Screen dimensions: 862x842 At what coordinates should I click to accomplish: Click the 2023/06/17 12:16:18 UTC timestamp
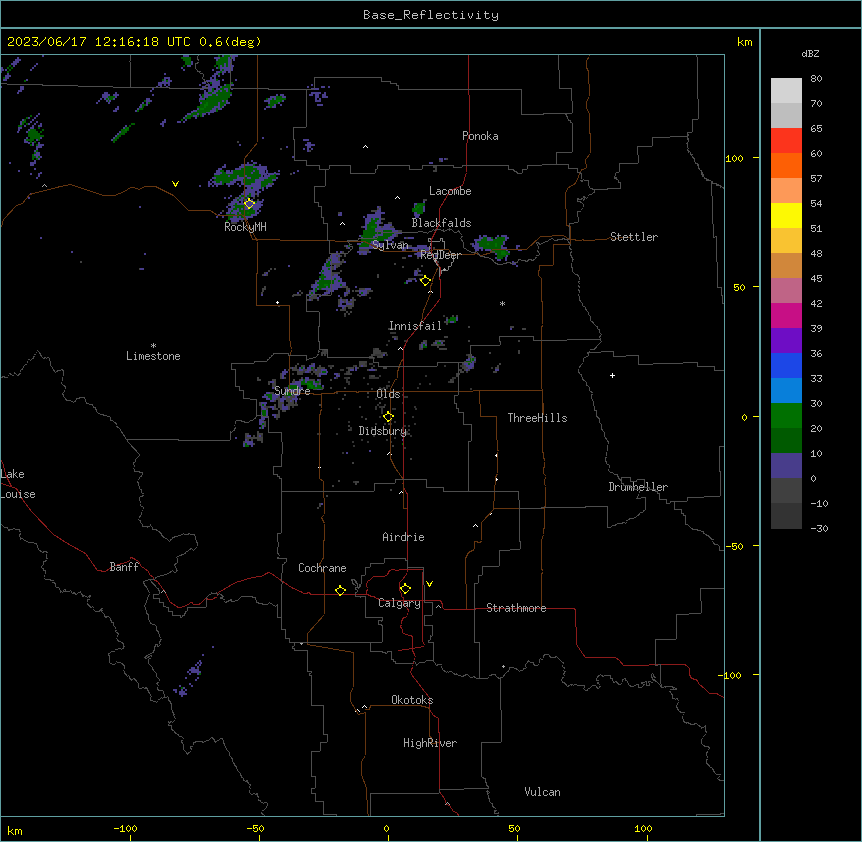tap(134, 42)
